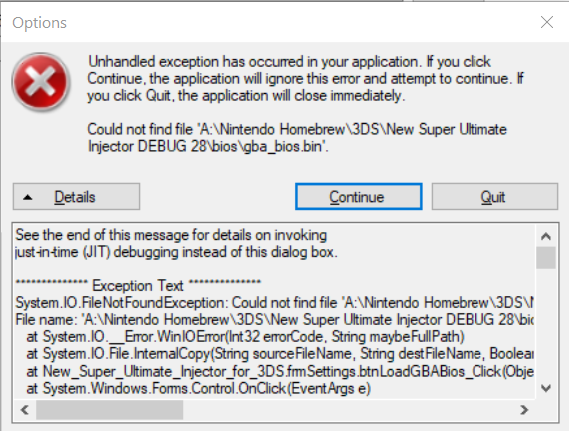Click the horizontal scrollbar right arrow
Image resolution: width=569 pixels, height=431 pixels.
pos(524,410)
